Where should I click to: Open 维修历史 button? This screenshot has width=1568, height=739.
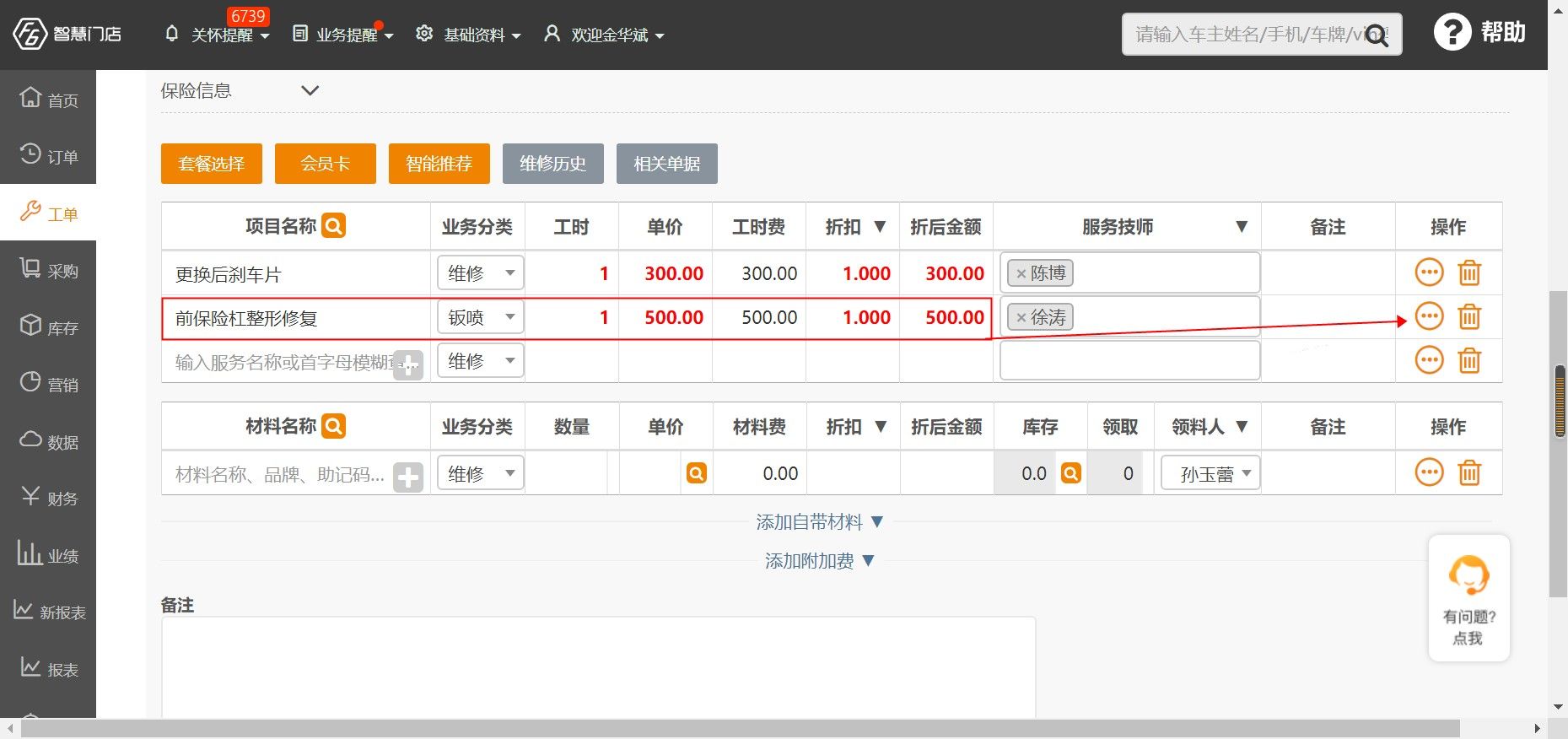(x=553, y=163)
